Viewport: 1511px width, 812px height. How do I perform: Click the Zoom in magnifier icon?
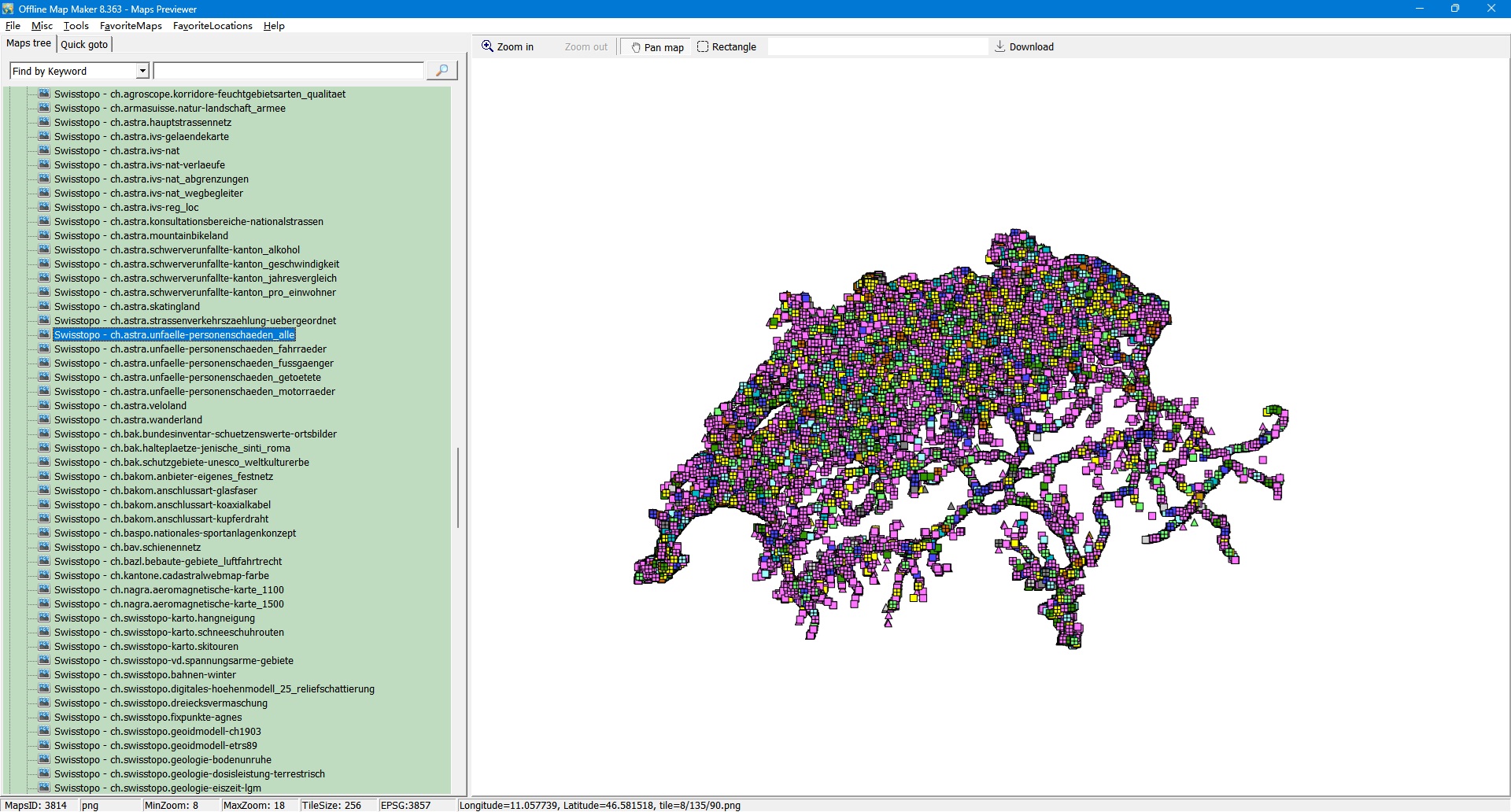(488, 46)
